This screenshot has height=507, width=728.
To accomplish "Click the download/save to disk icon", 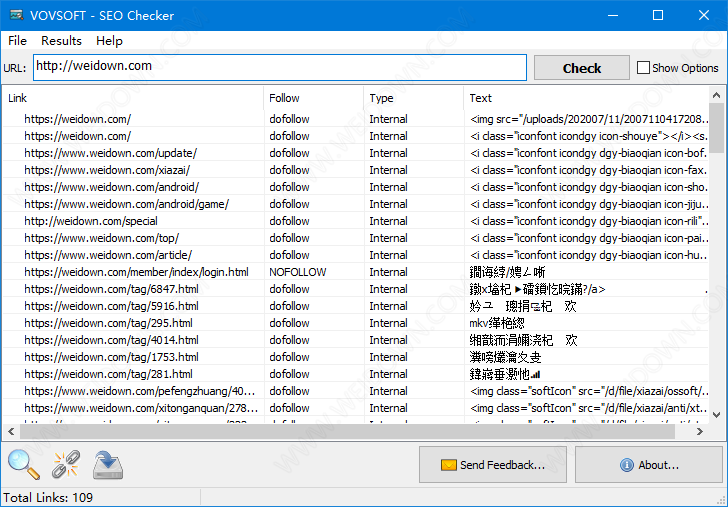I will point(108,465).
